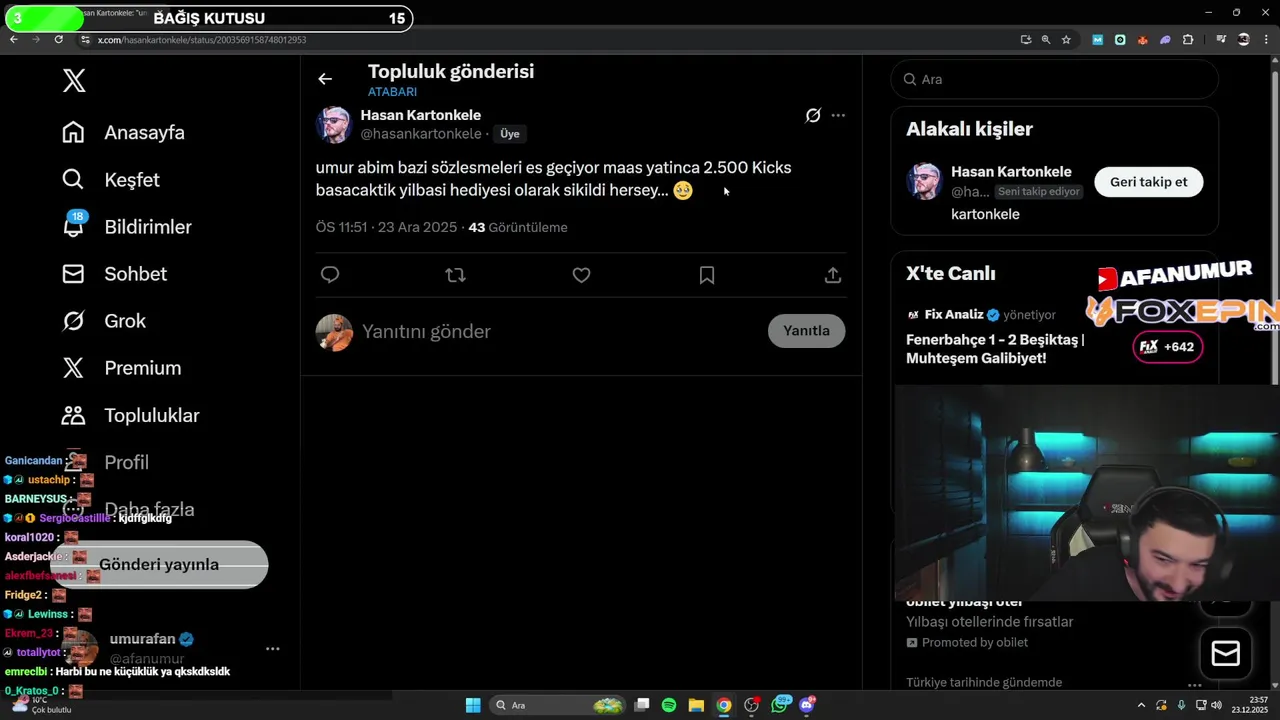
Task: Click the volume speaker icon in tray
Action: (x=1216, y=705)
